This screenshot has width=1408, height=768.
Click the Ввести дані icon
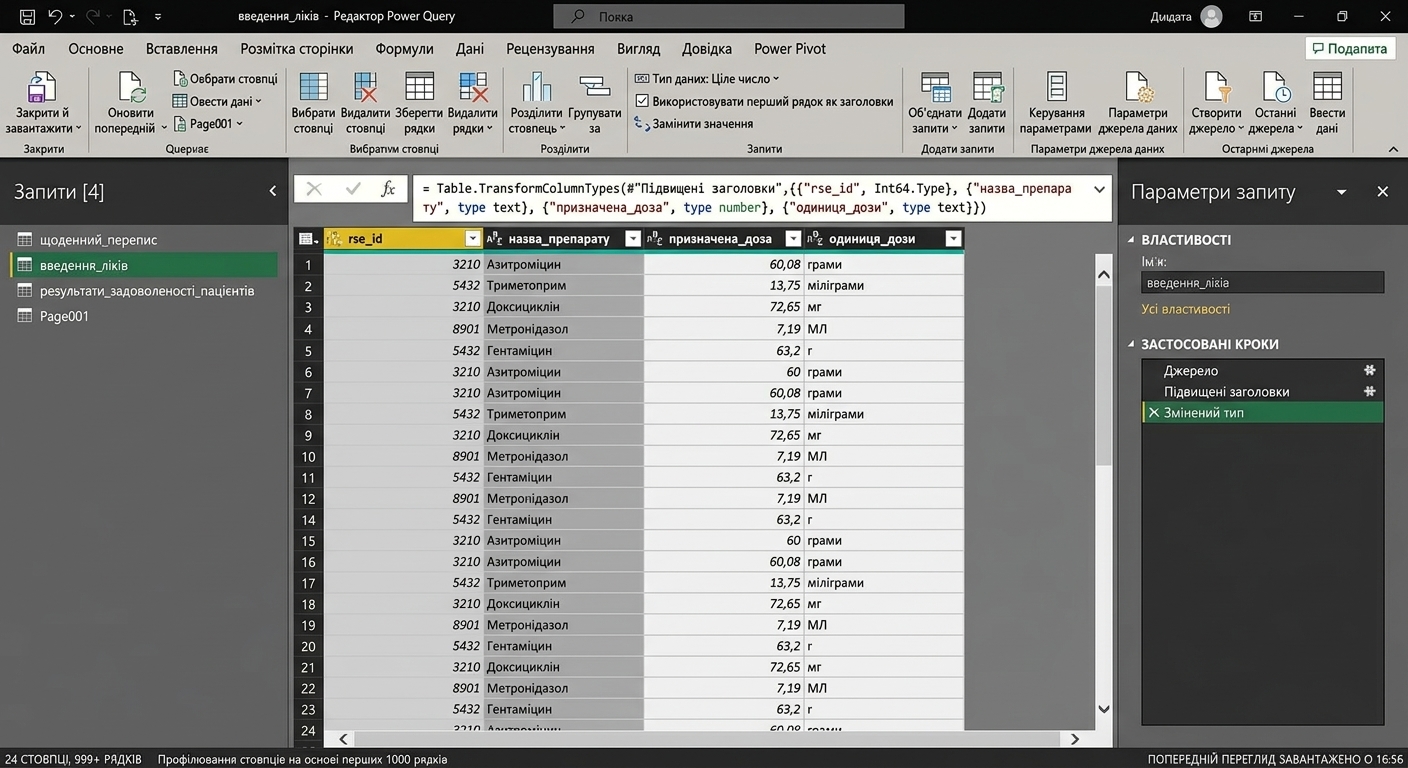[x=1327, y=87]
